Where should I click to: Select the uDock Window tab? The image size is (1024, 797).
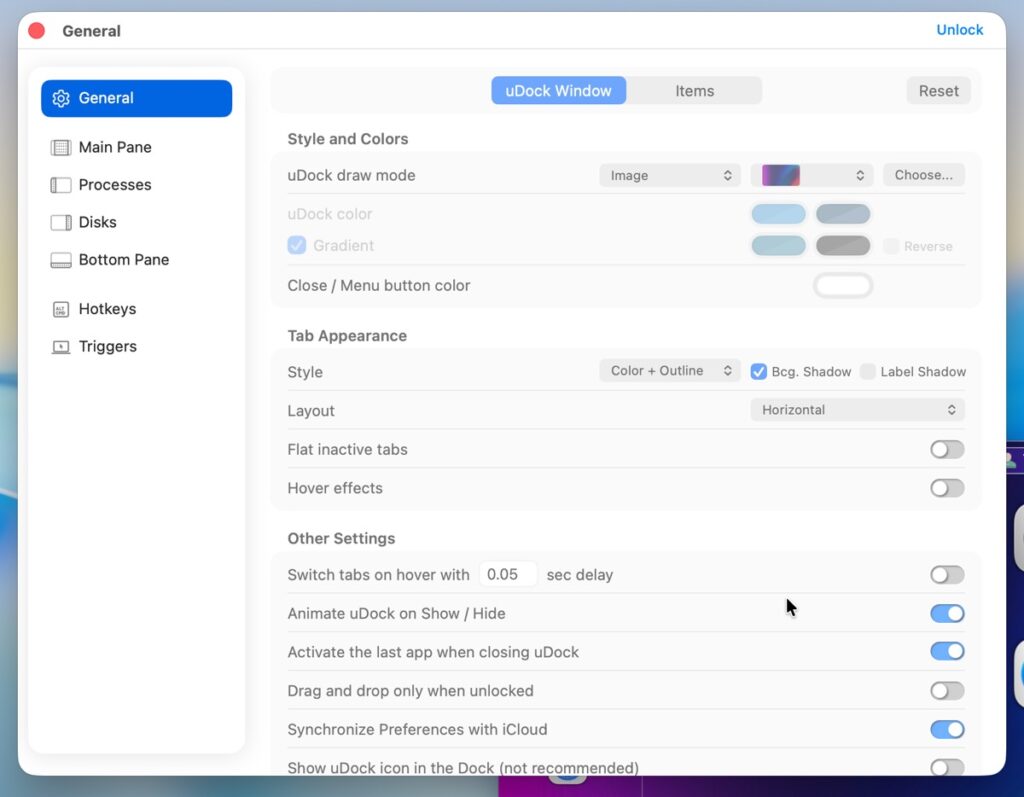tap(558, 91)
